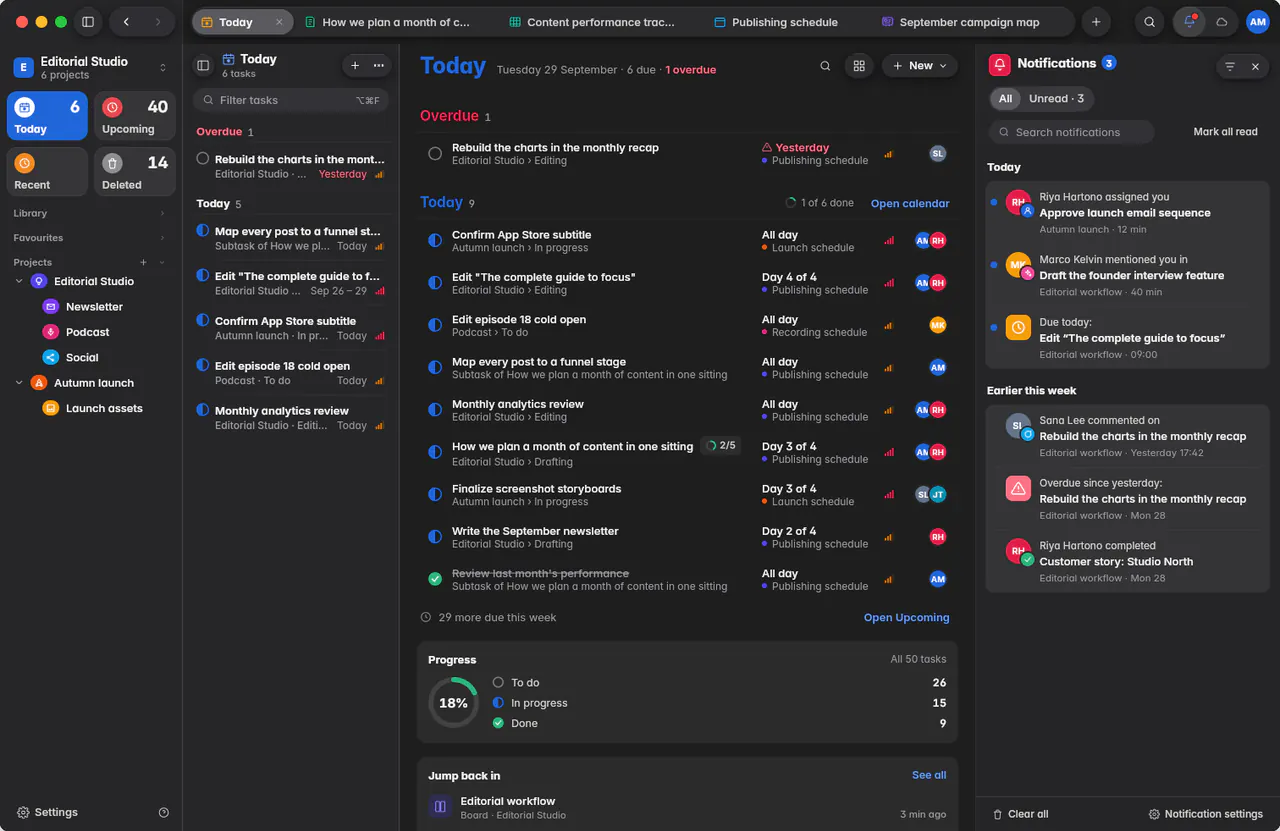Open help icon at sidebar bottom

pyautogui.click(x=164, y=813)
